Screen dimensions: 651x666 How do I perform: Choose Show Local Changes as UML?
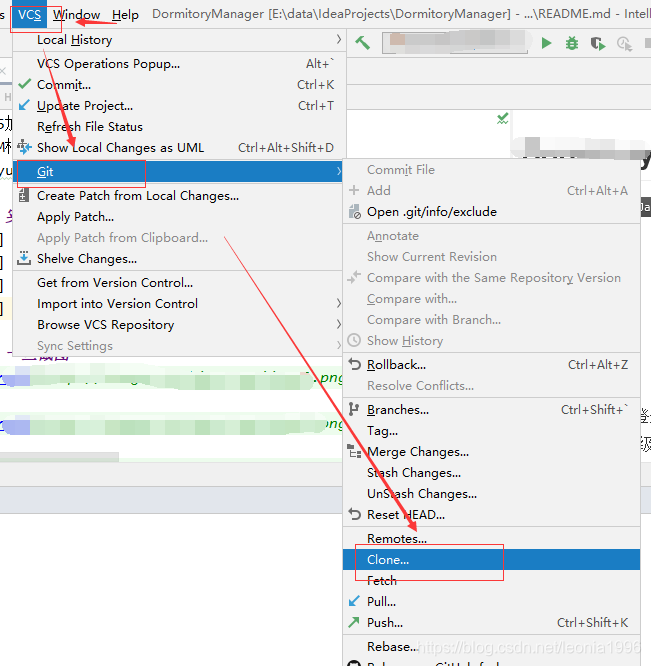[x=180, y=147]
